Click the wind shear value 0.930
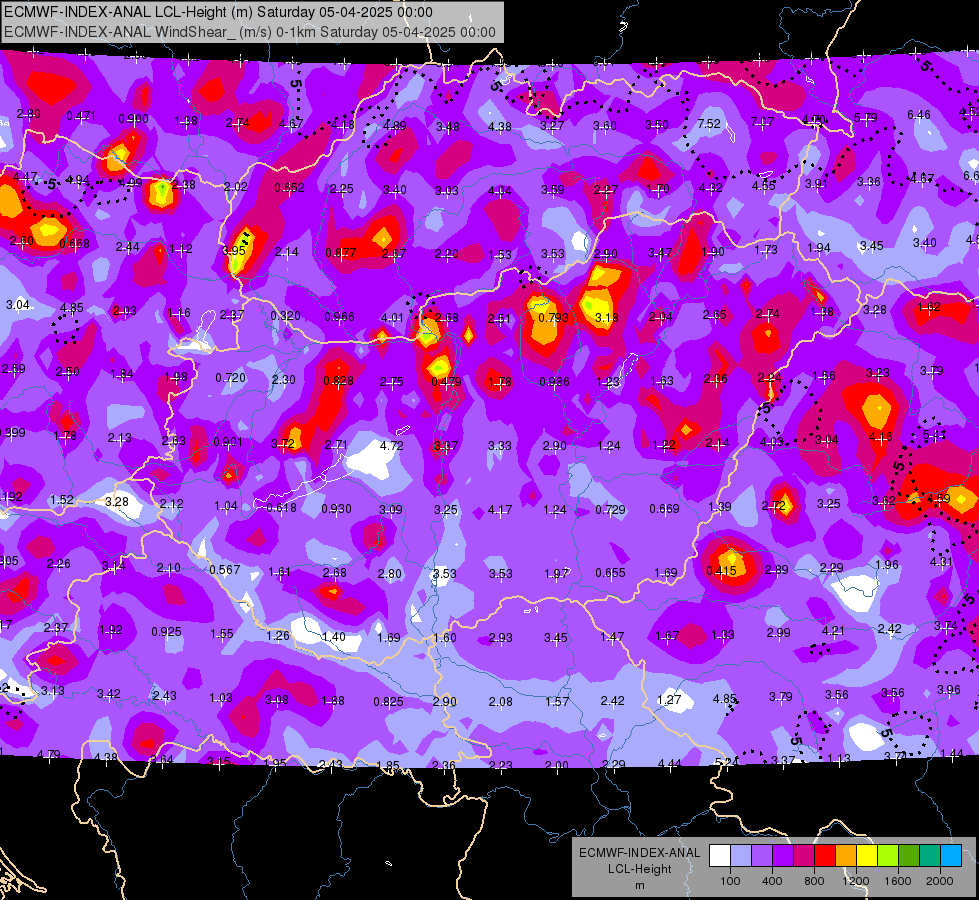Viewport: 979px width, 900px height. click(x=337, y=509)
